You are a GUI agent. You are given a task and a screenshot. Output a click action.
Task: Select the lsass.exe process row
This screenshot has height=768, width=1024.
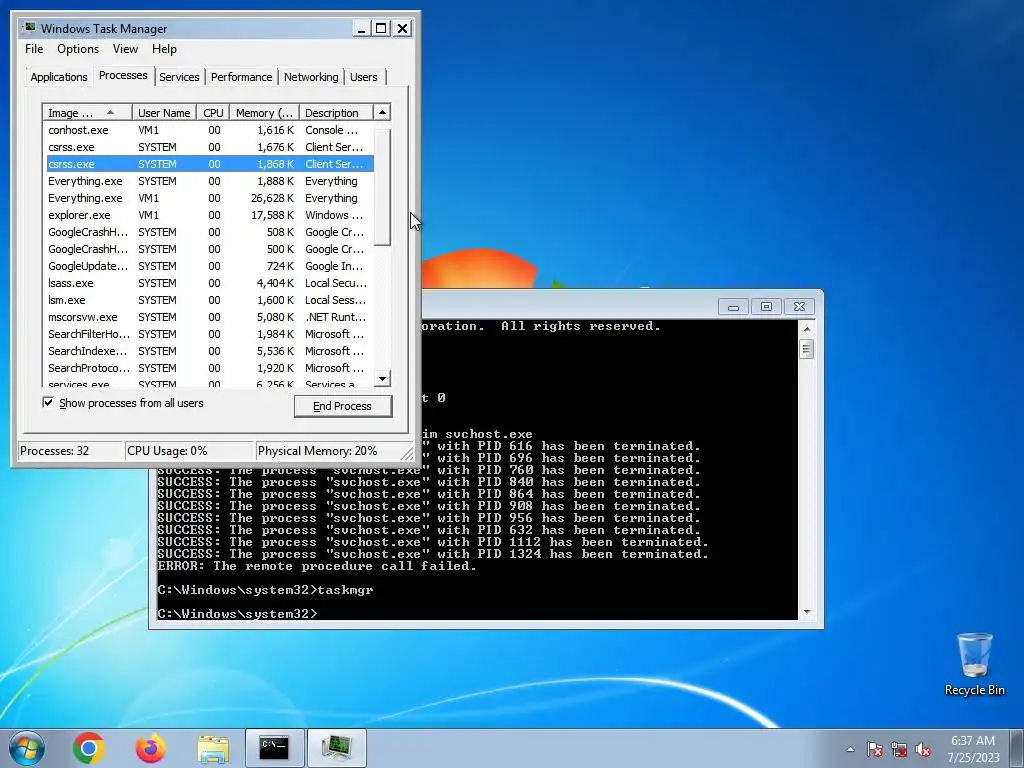209,283
